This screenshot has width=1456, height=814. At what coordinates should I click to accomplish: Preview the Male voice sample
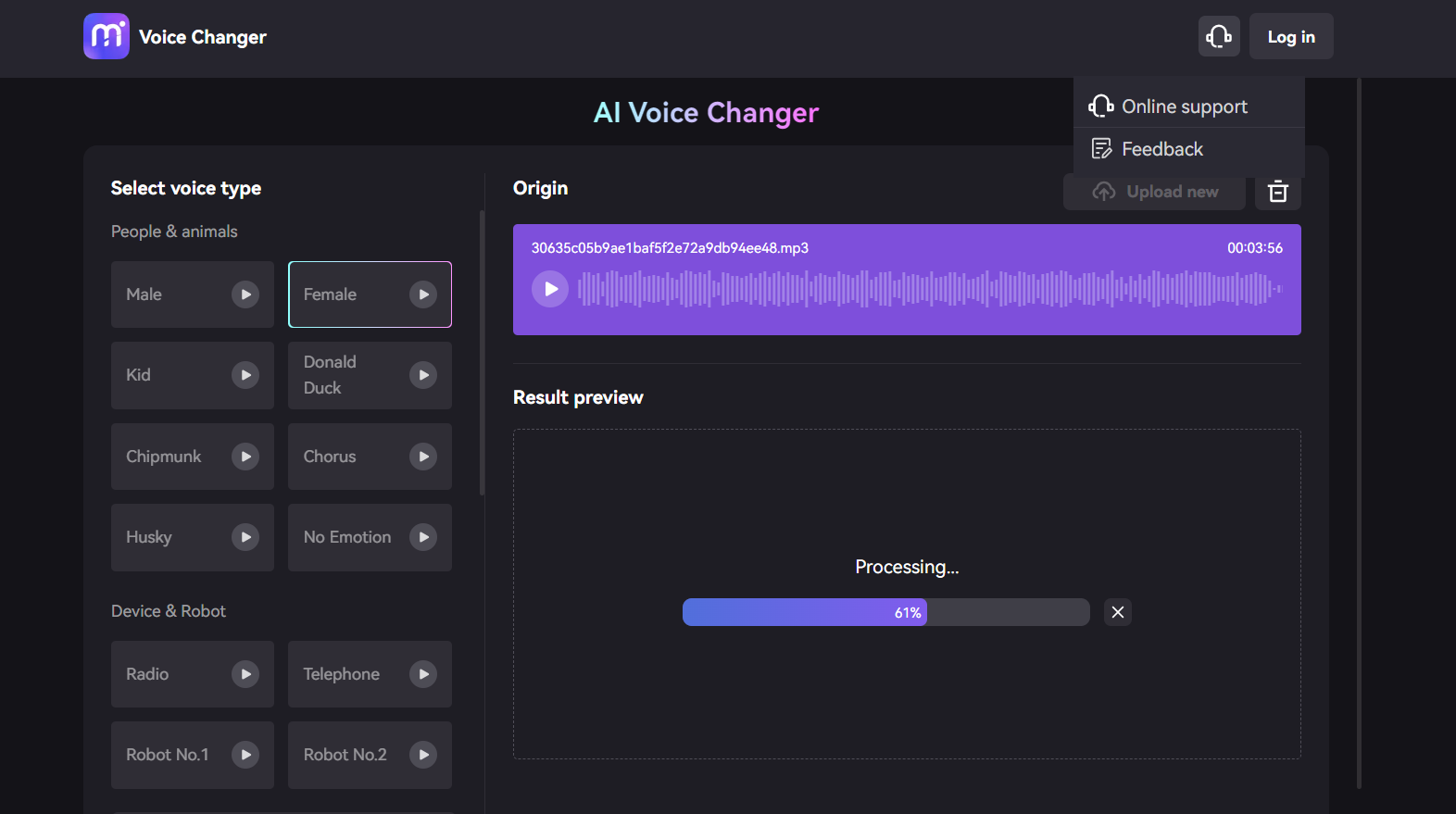(x=245, y=294)
